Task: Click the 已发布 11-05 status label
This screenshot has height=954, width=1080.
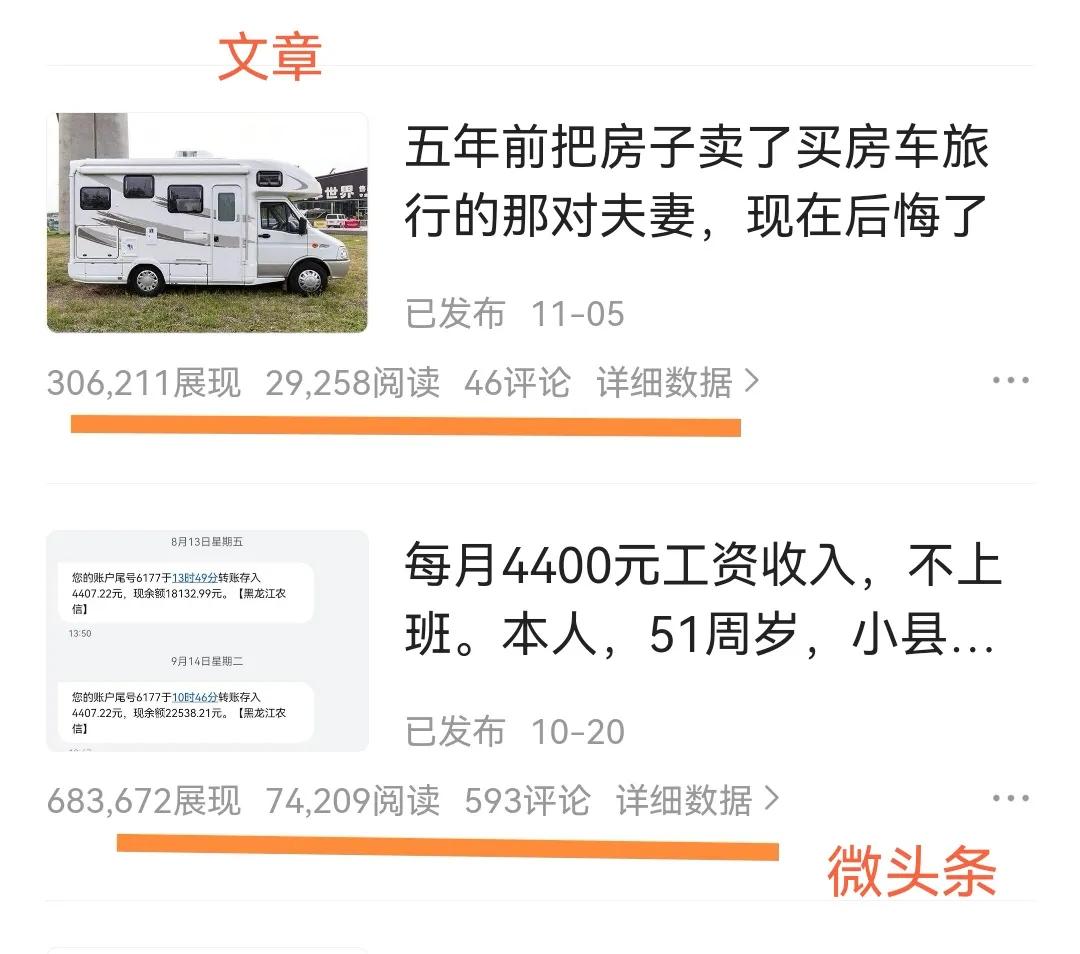Action: click(x=515, y=313)
